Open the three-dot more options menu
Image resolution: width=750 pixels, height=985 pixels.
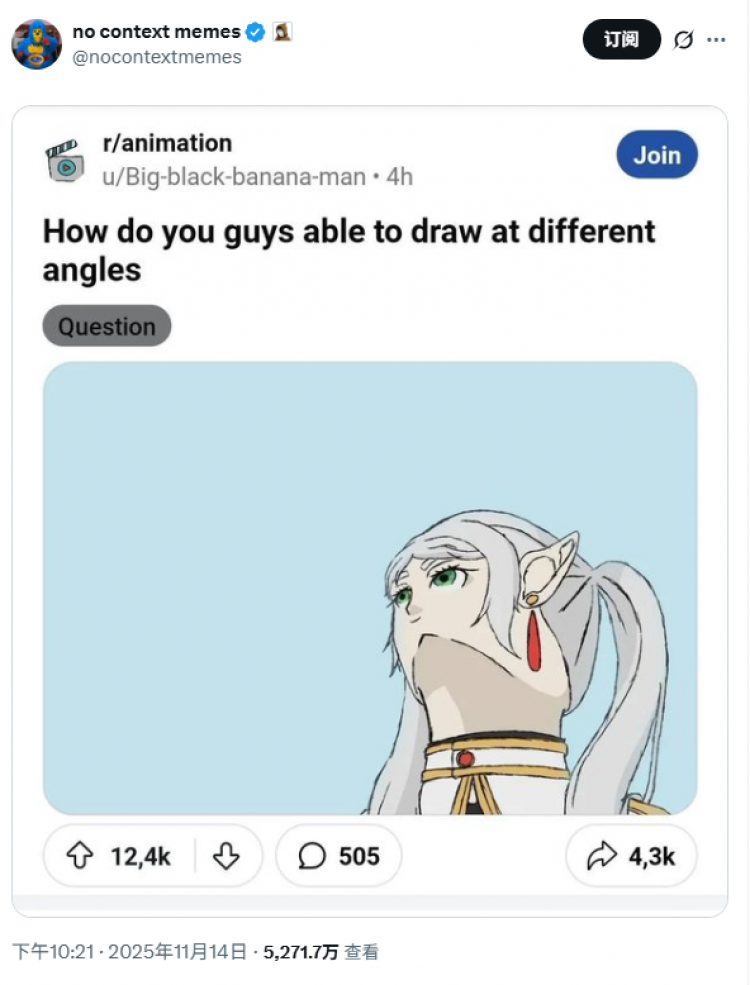[x=716, y=40]
